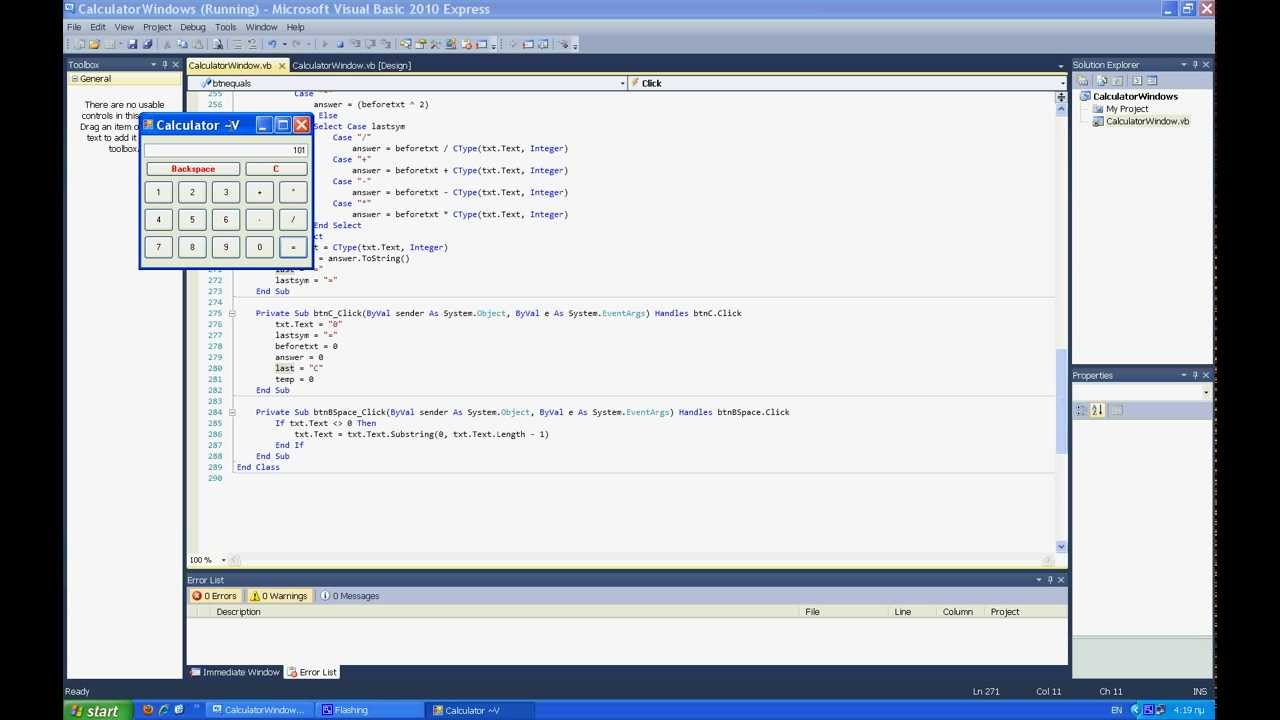Click the 7 key in Calculator window
Screen dimensions: 1280x720
(158, 247)
